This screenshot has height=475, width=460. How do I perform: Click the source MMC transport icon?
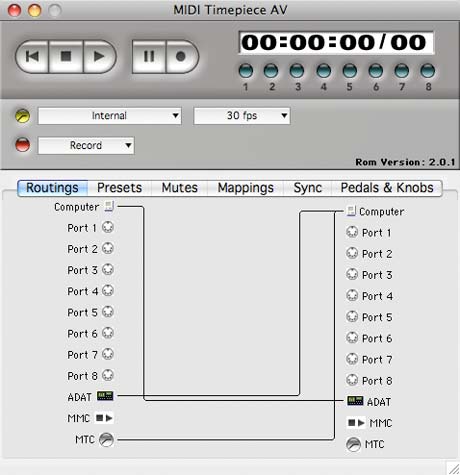coord(104,418)
